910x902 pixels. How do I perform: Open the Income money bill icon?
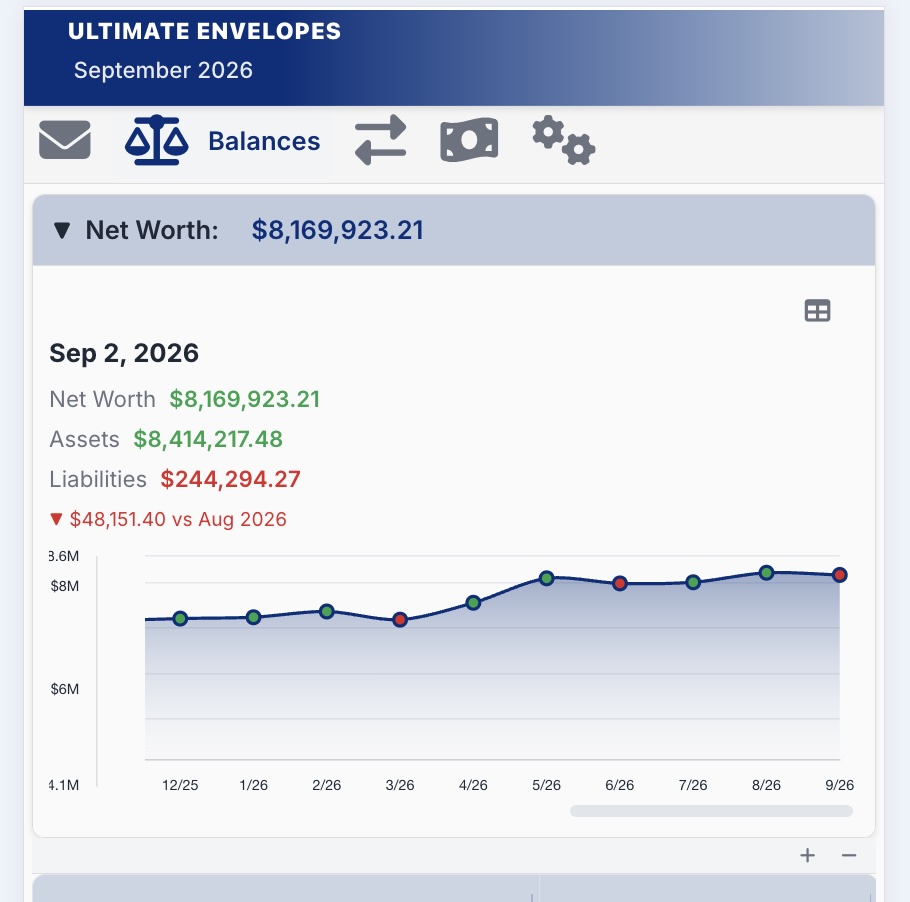(x=469, y=140)
